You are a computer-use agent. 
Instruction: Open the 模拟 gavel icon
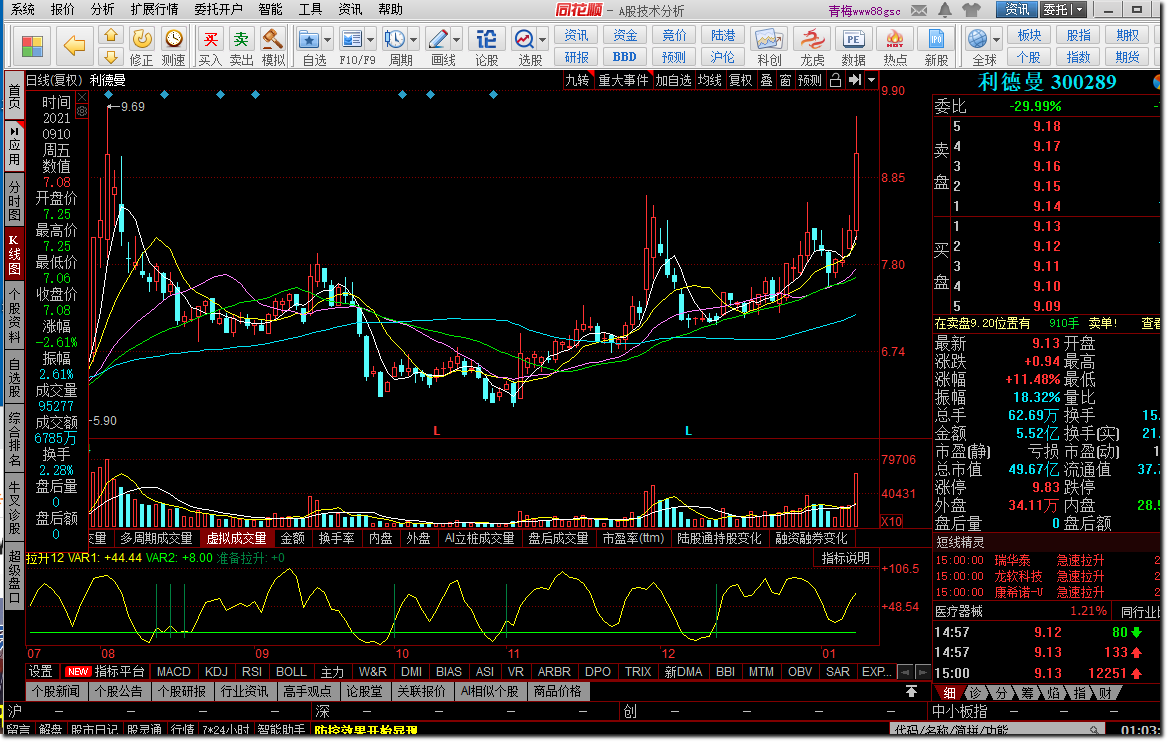273,39
